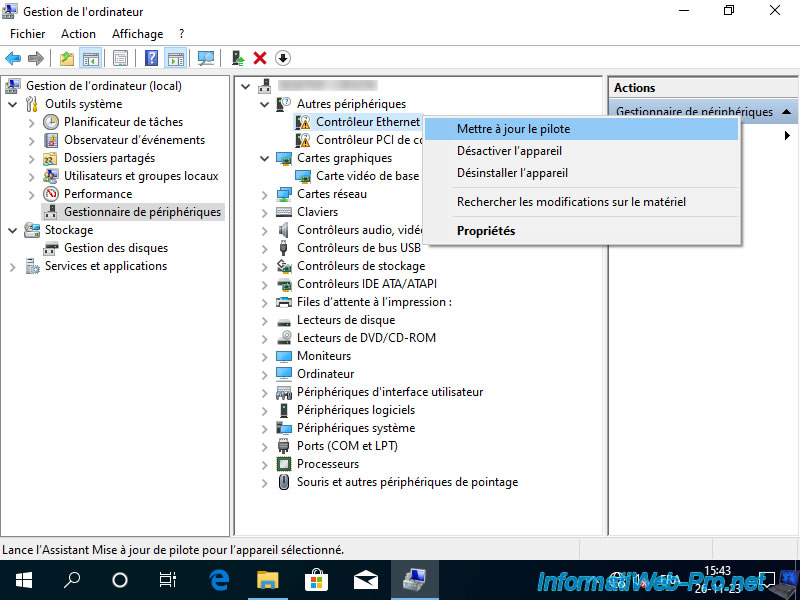Select Gestion des disques icon
Viewport: 800px width, 600px height.
51,248
